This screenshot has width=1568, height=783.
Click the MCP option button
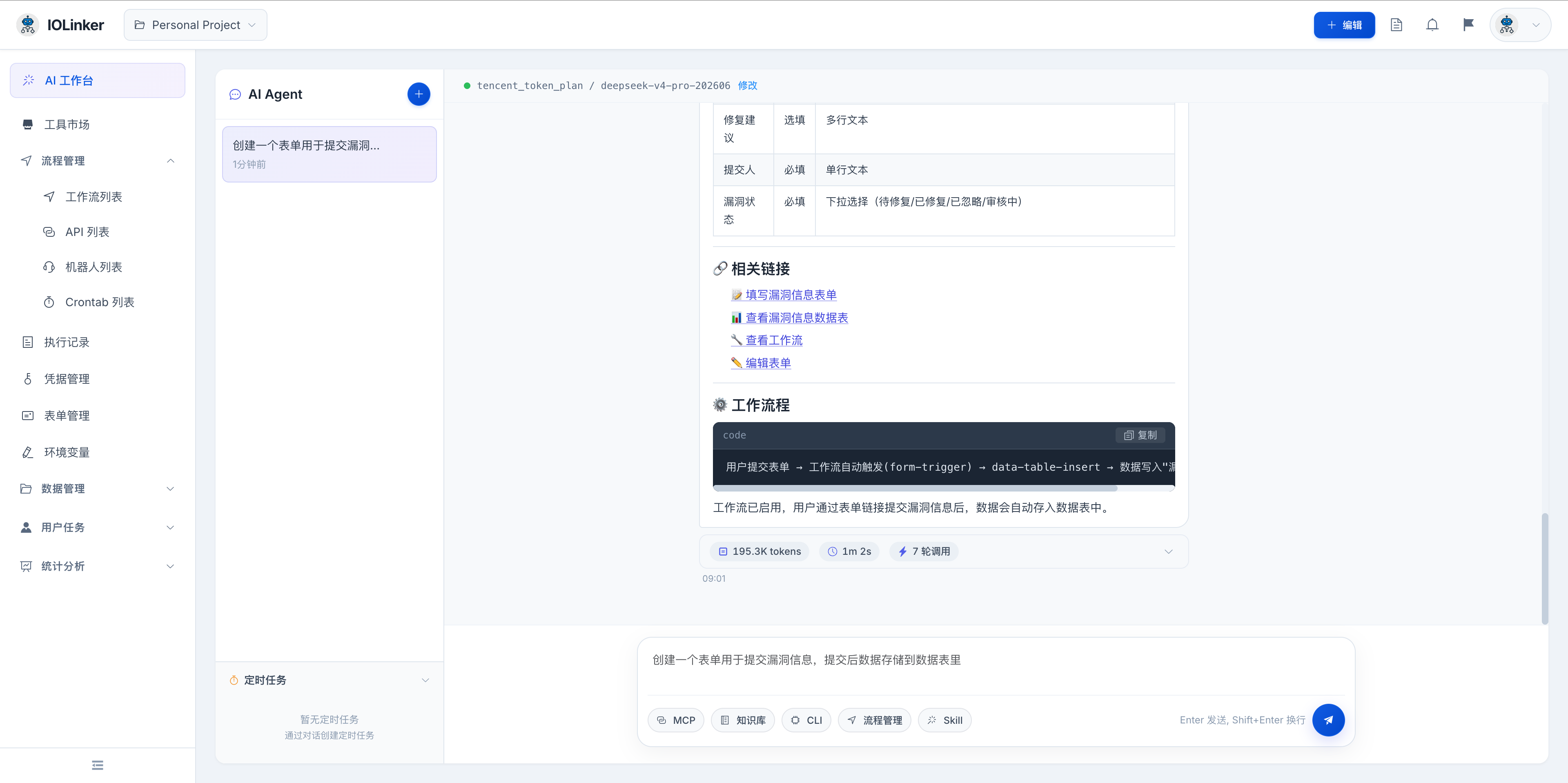pos(676,721)
